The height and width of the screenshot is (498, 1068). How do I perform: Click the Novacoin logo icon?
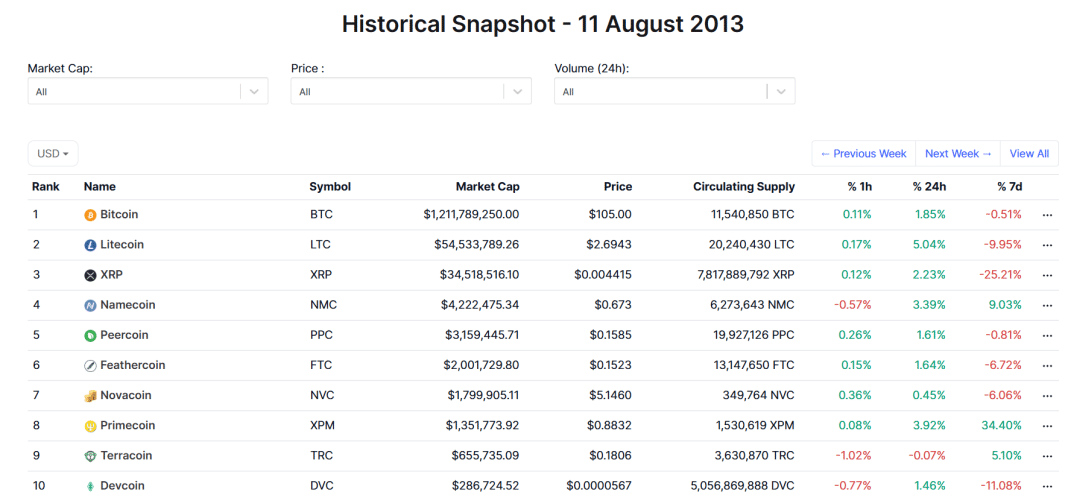coord(90,396)
